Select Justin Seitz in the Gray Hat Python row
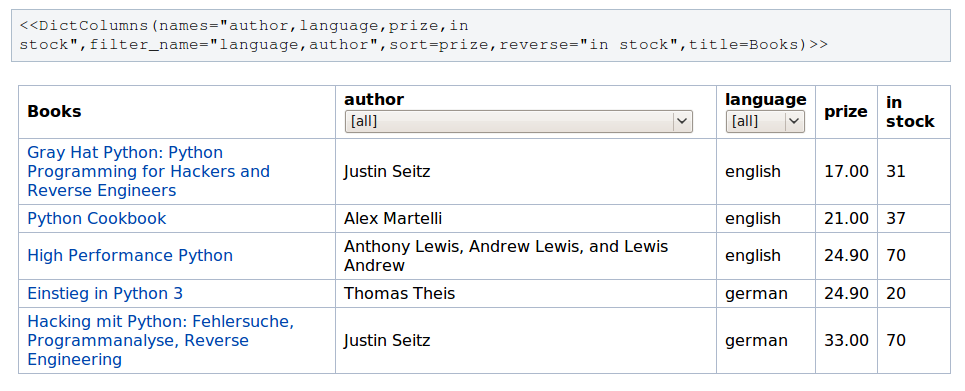Viewport: 965px width, 391px height. (x=387, y=171)
